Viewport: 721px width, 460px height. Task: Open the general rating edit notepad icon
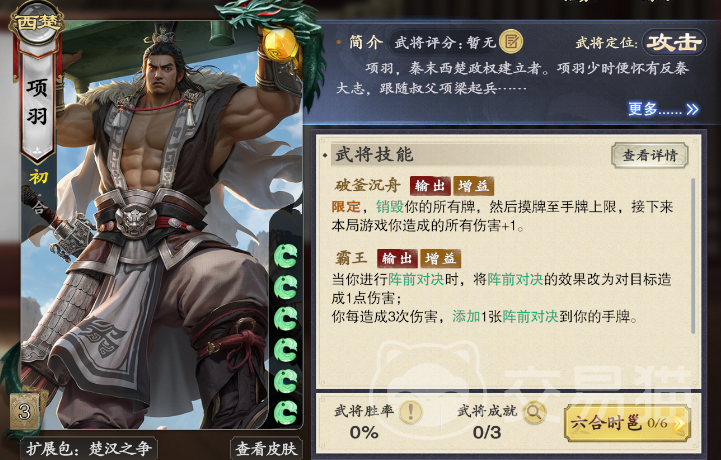[x=511, y=42]
